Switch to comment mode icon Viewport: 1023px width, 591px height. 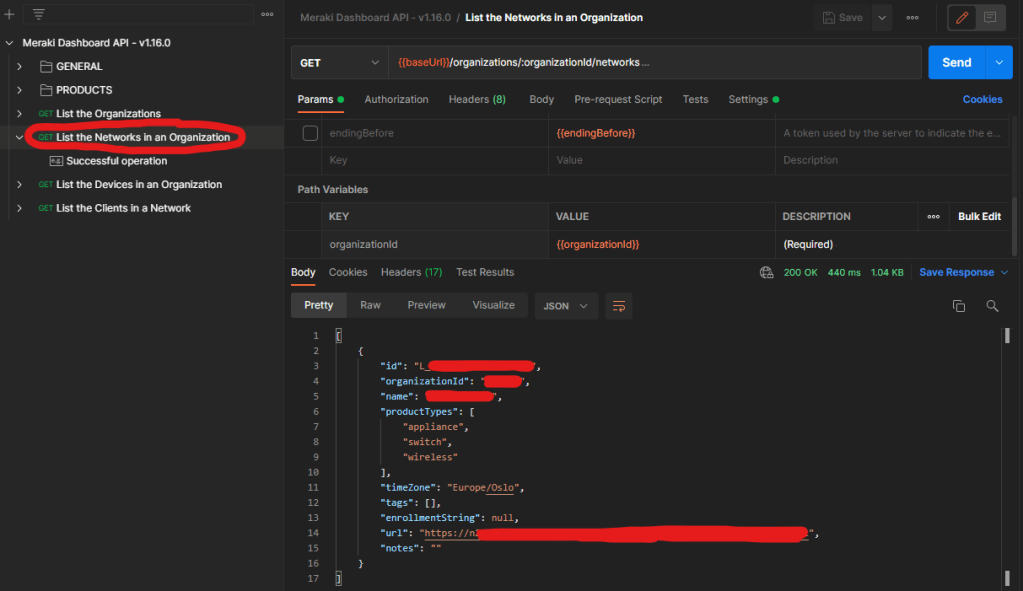[990, 17]
